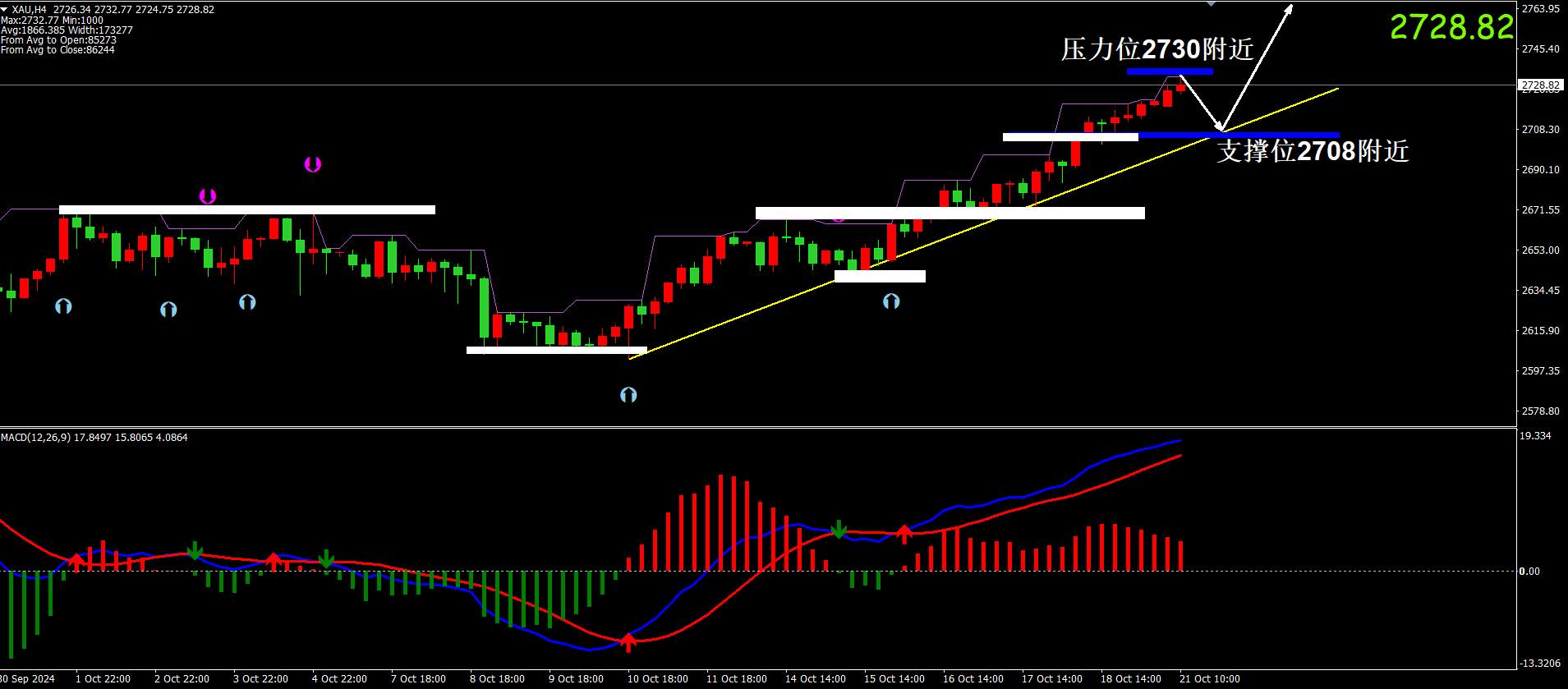The width and height of the screenshot is (1568, 689).
Task: Click -13.3206 on the MACD scale
Action: pos(1539,664)
